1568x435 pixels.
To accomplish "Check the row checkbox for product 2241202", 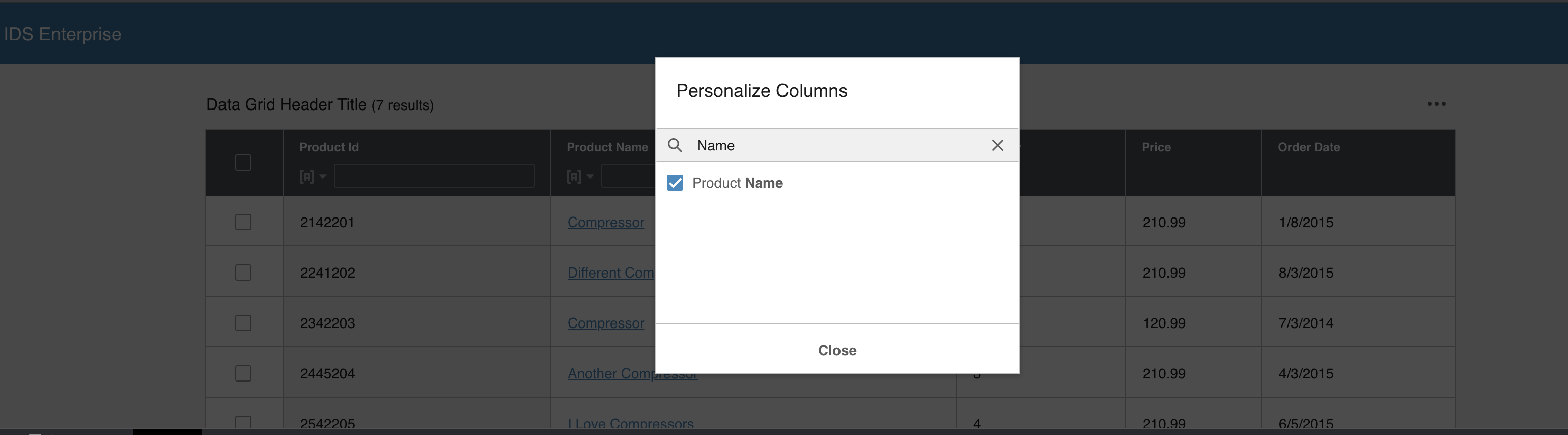I will 243,273.
